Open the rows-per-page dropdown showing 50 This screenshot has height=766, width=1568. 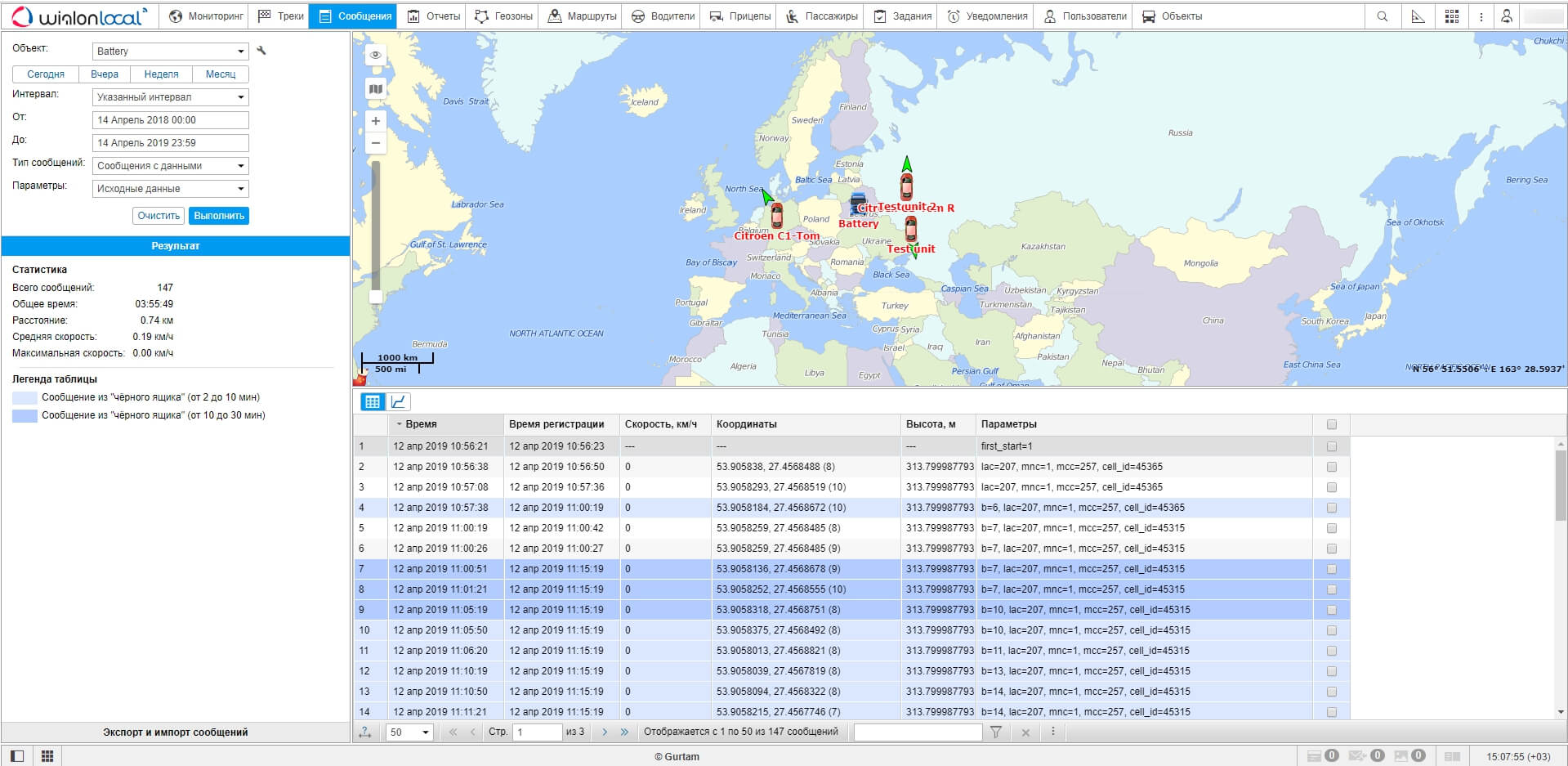pyautogui.click(x=409, y=732)
